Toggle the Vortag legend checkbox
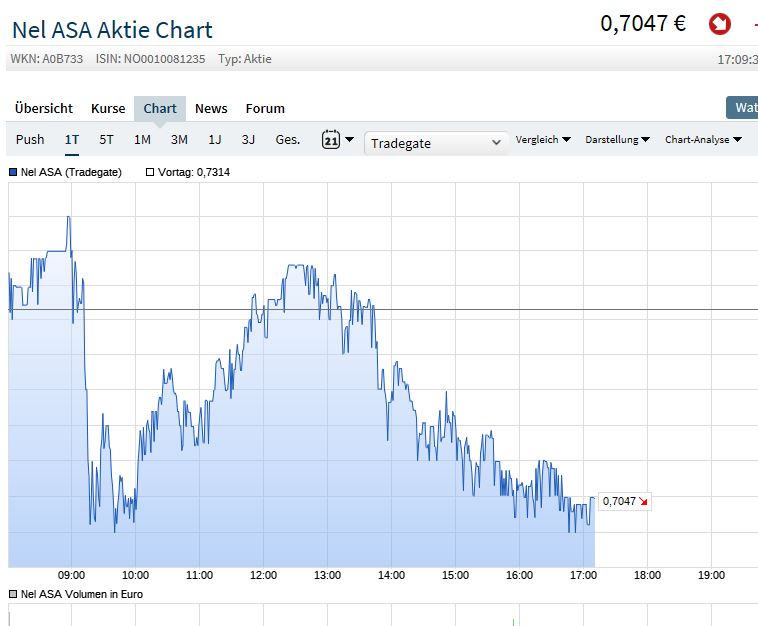This screenshot has width=758, height=626. (150, 172)
